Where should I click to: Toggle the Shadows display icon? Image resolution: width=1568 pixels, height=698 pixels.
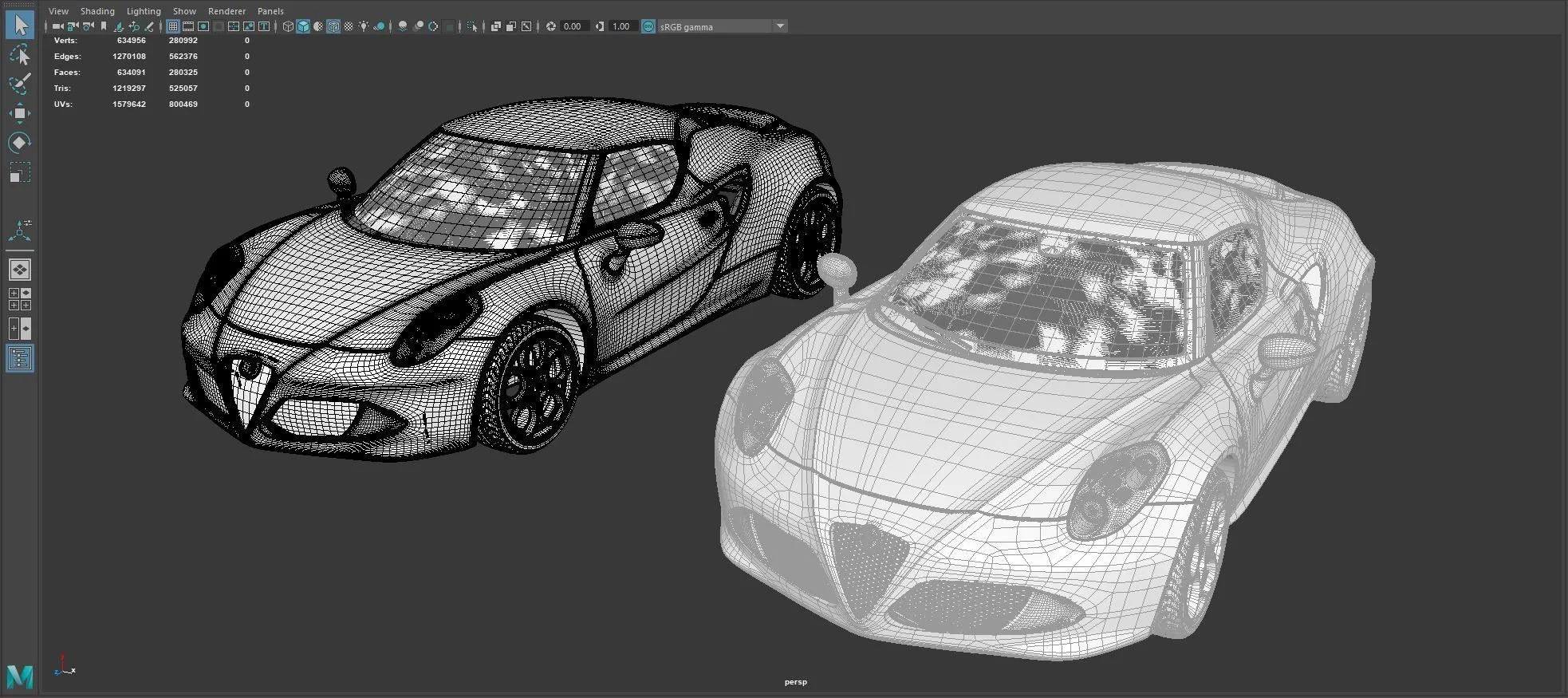380,26
